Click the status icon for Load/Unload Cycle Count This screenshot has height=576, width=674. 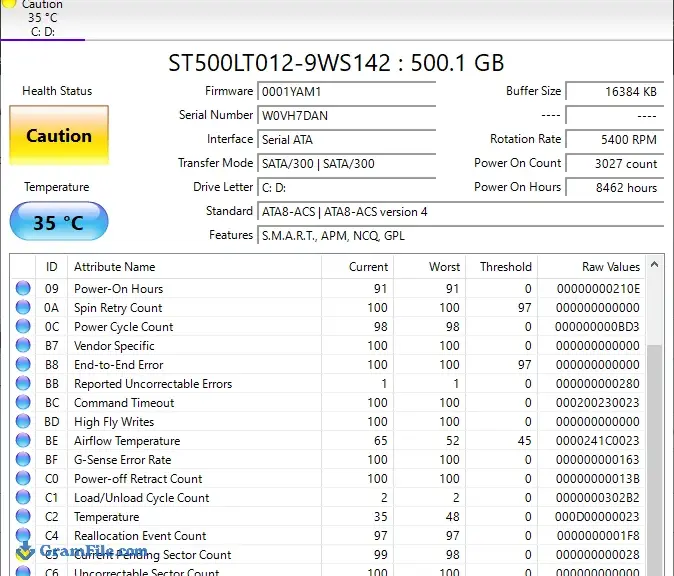pyautogui.click(x=23, y=497)
